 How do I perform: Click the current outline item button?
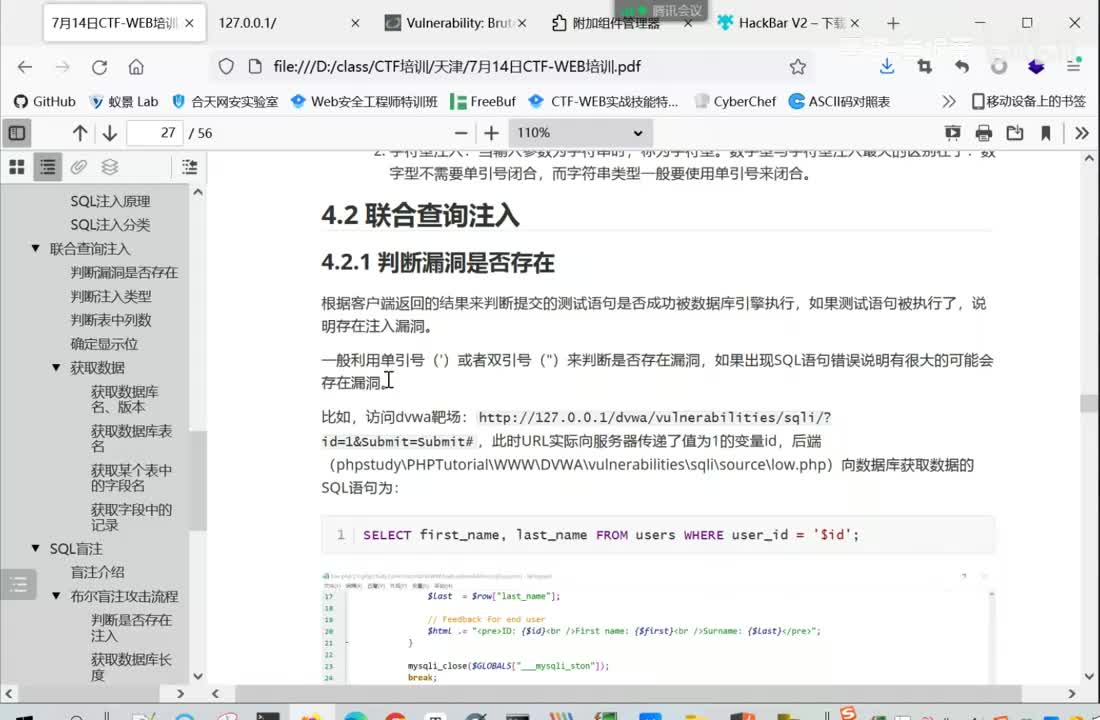click(189, 166)
